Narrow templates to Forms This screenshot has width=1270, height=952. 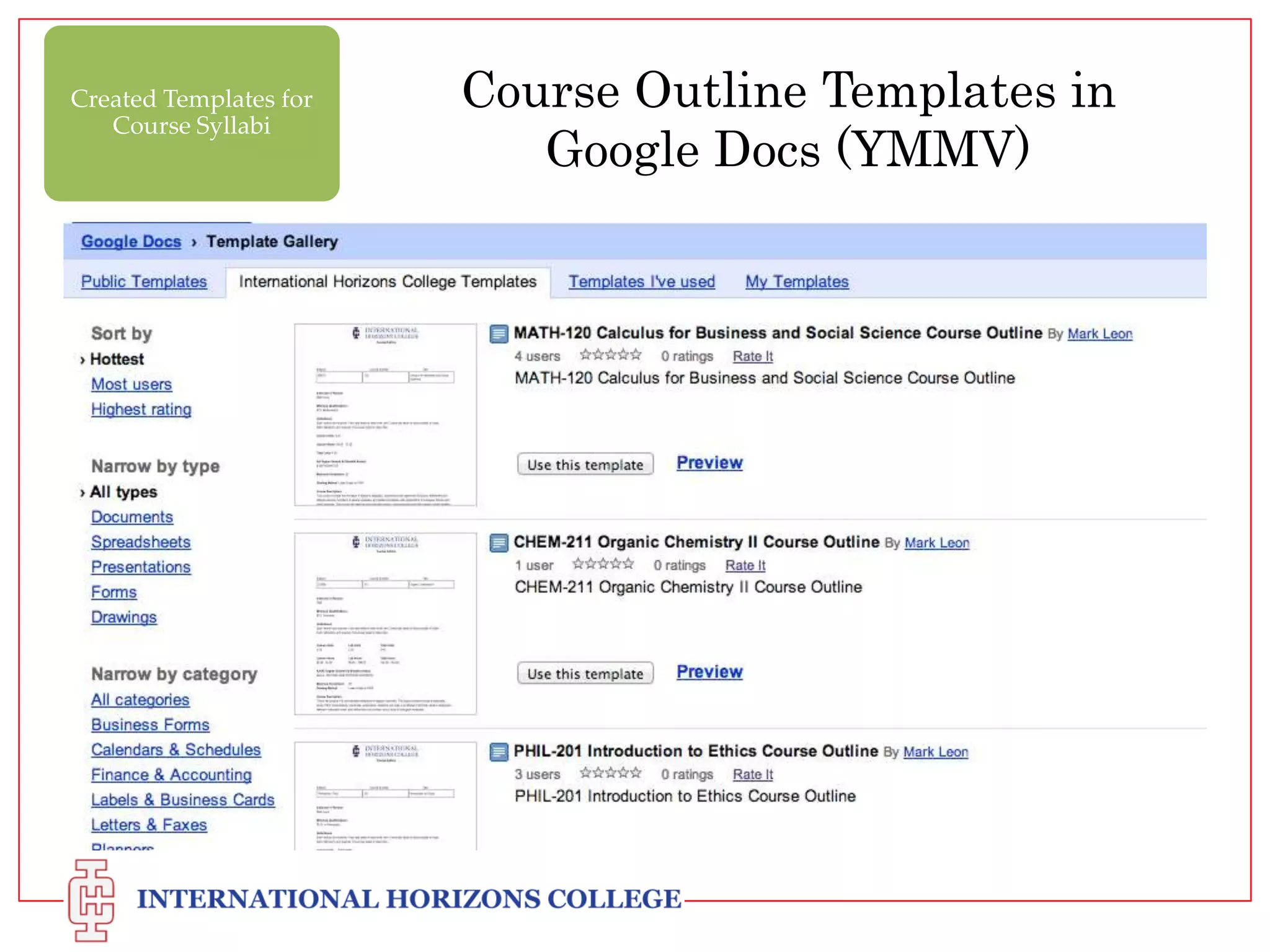[113, 593]
